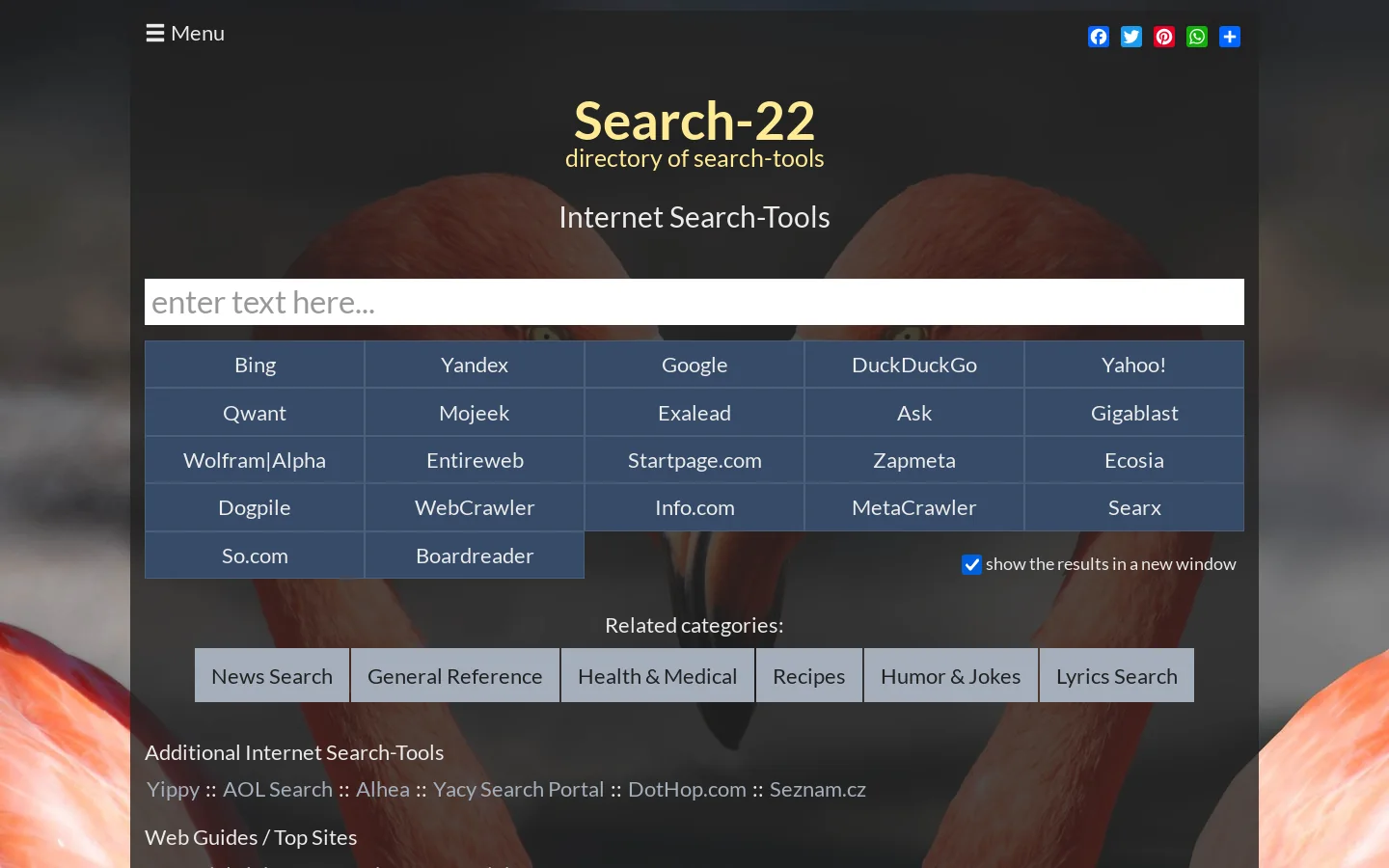Open Recipes category
The image size is (1389, 868).
809,676
